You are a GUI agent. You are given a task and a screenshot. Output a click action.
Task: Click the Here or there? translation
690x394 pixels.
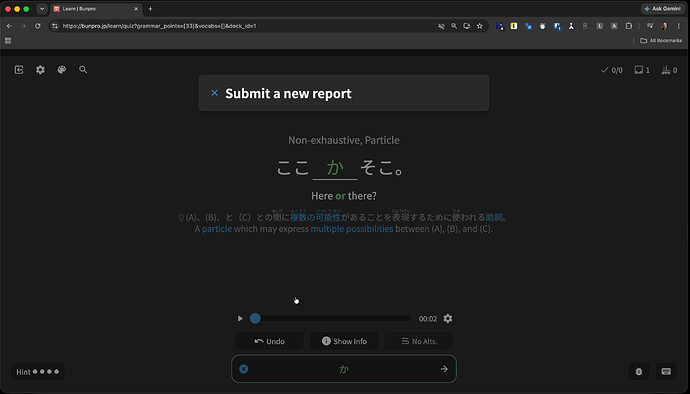344,196
